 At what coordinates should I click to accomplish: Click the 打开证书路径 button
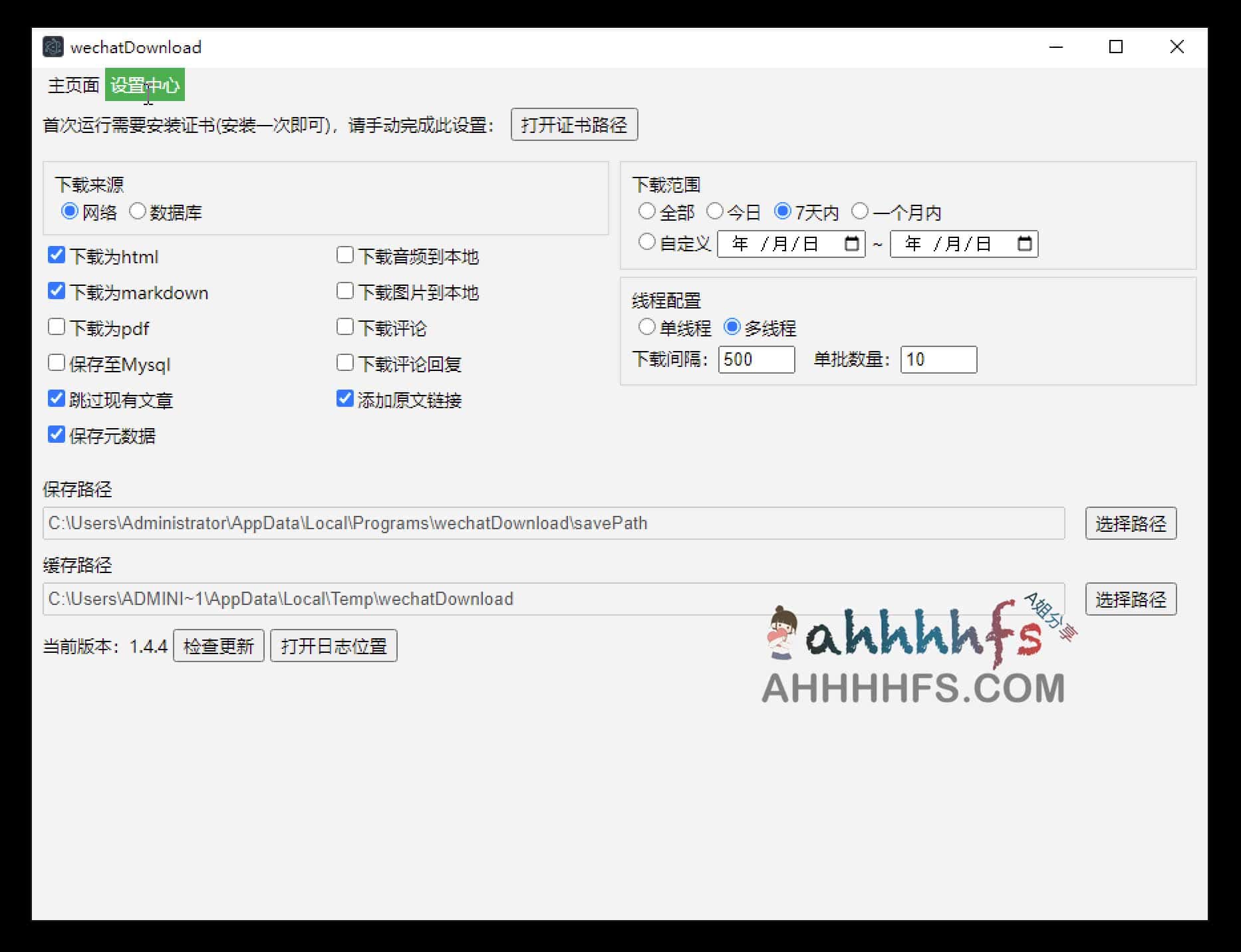[x=574, y=125]
